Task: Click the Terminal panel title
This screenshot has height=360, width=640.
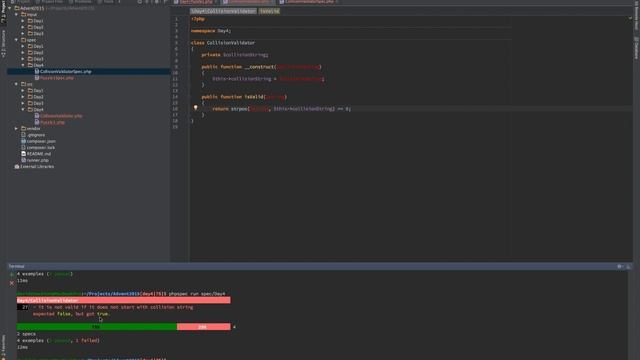Action: (x=17, y=267)
